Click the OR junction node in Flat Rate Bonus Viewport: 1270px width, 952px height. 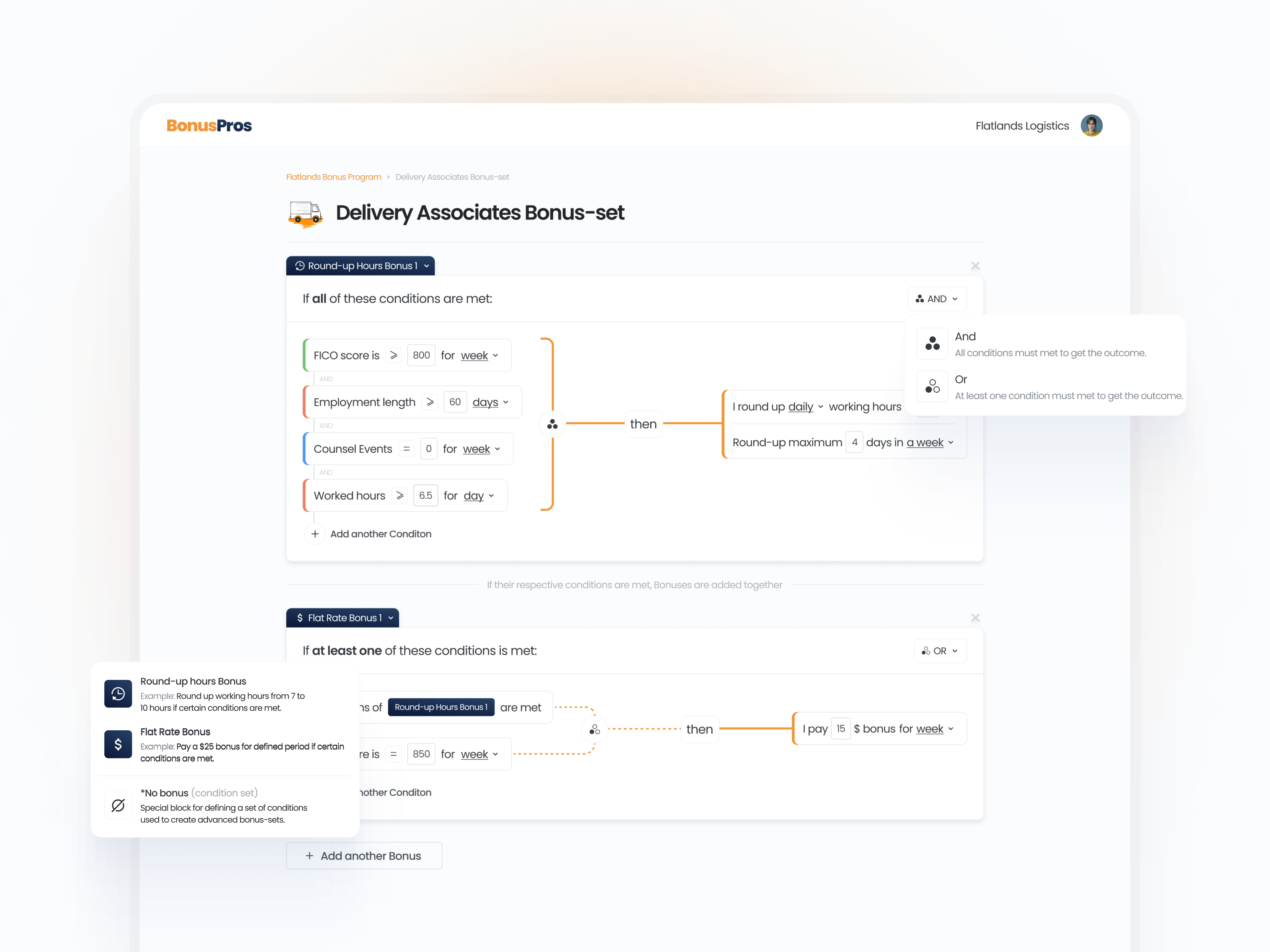click(x=595, y=729)
